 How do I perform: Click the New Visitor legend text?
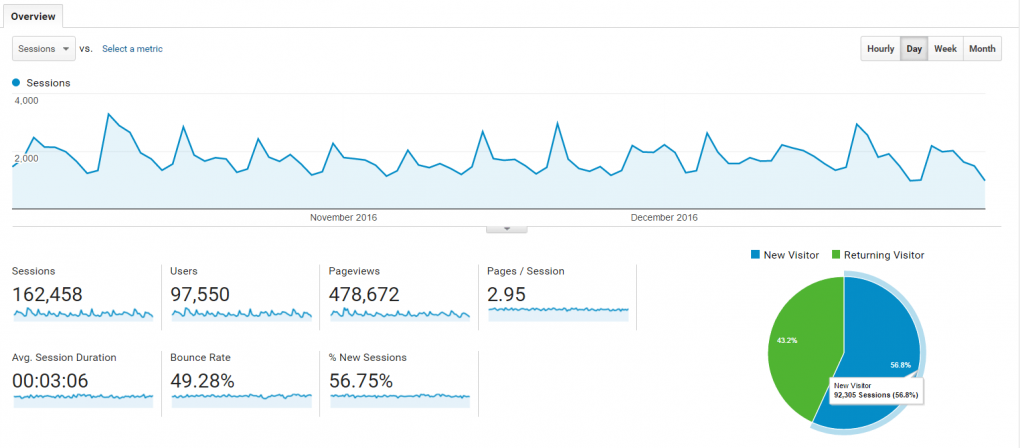(x=791, y=256)
